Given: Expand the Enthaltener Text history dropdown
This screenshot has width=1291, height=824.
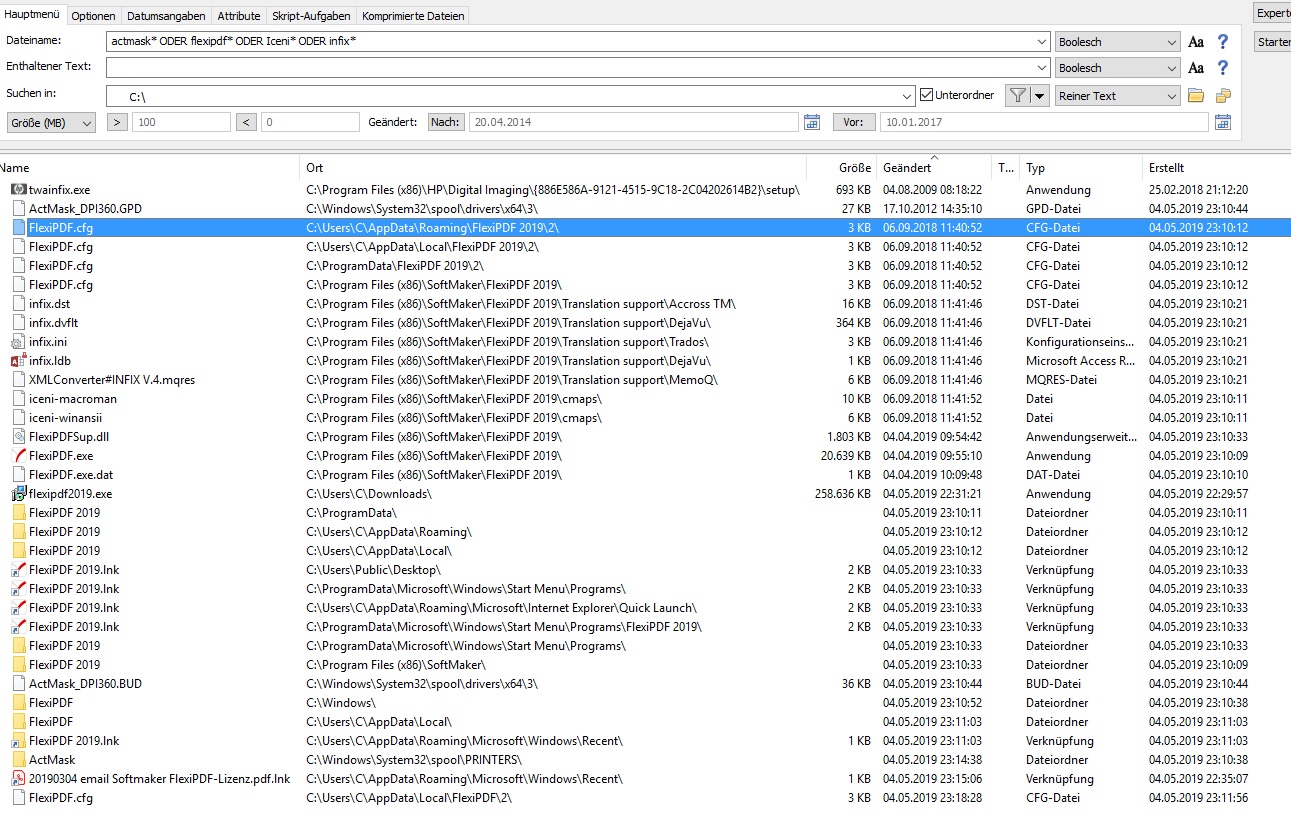Looking at the screenshot, I should (1042, 68).
